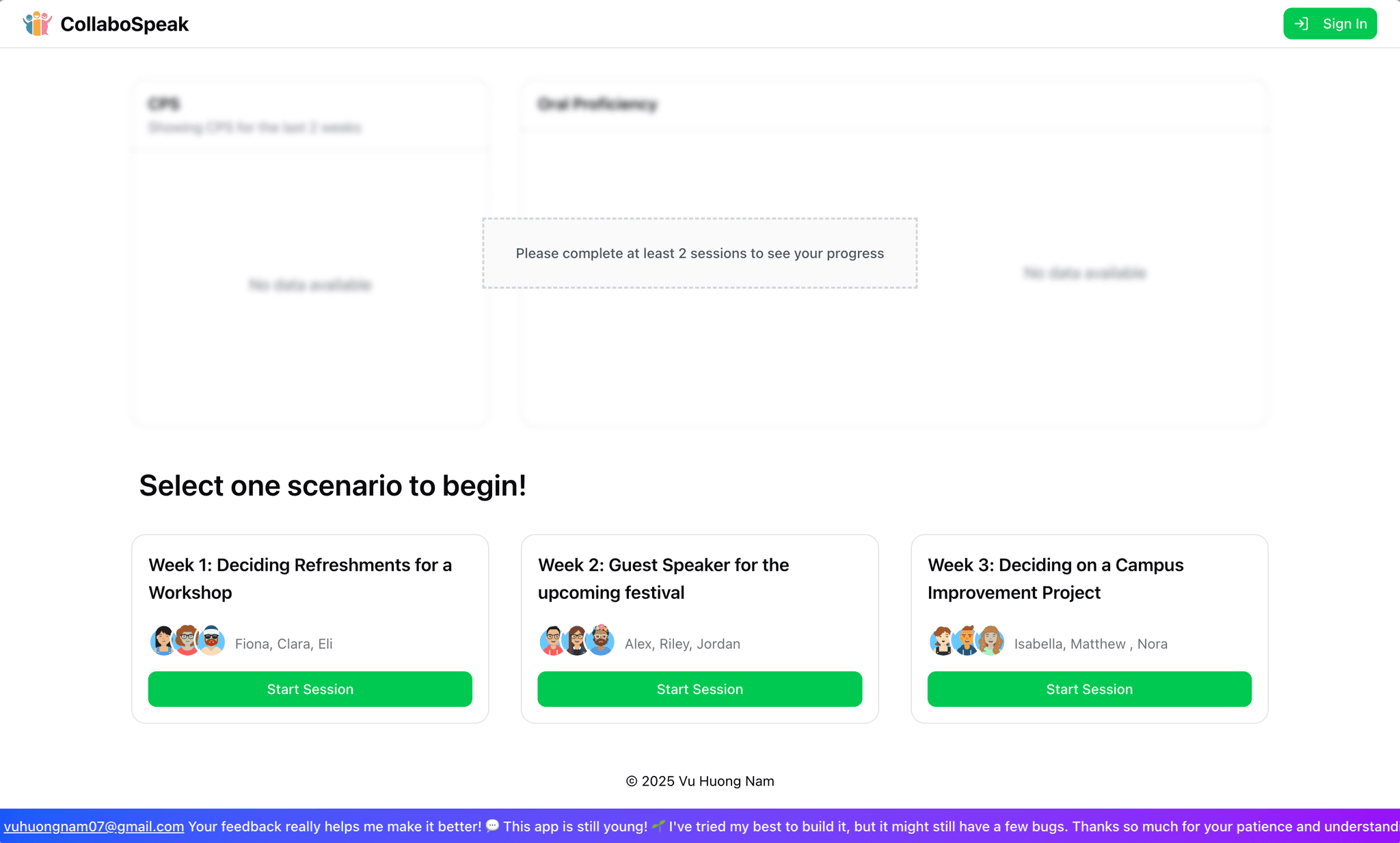
Task: Start the Week 2 Guest Speaker session
Action: tap(699, 689)
